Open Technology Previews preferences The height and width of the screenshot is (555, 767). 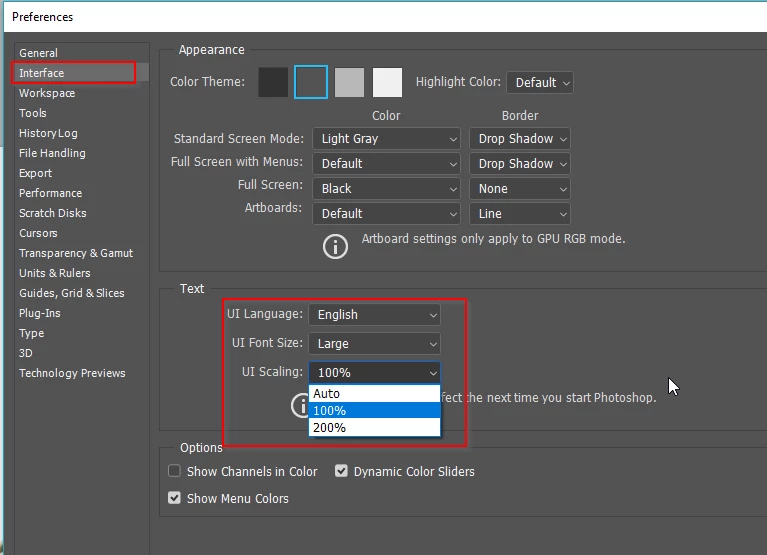click(72, 374)
